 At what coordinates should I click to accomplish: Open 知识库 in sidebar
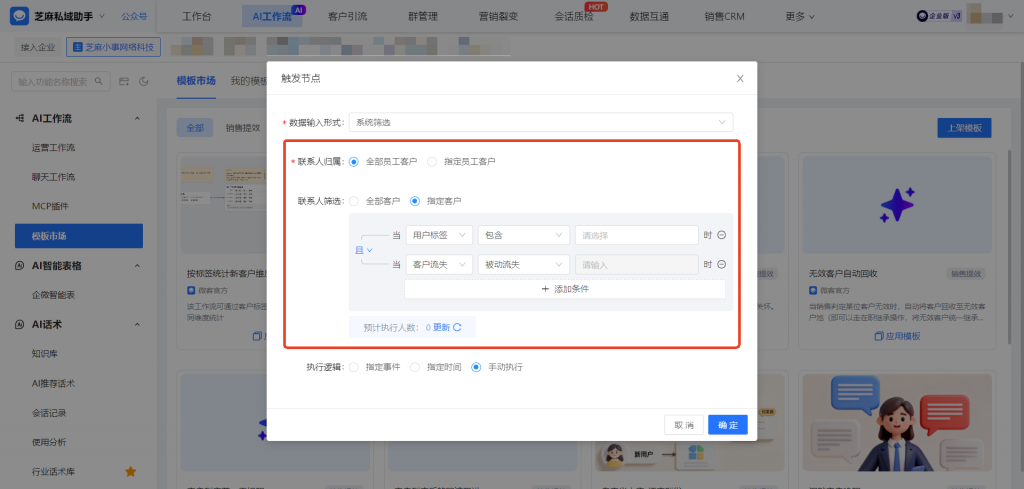[45, 354]
